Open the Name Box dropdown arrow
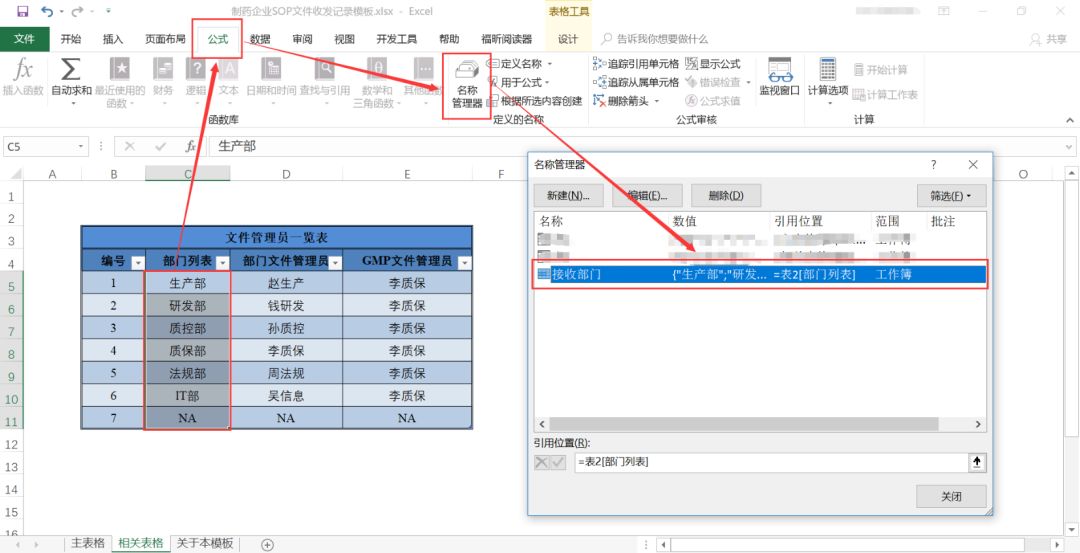This screenshot has height=553, width=1080. coord(82,146)
